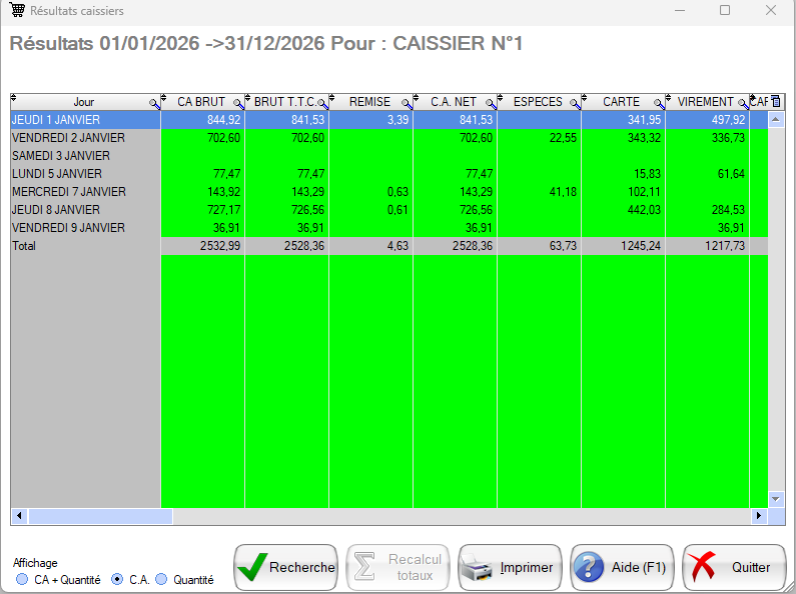Click the horizontal scrollbar right arrow
The image size is (796, 594).
click(759, 516)
